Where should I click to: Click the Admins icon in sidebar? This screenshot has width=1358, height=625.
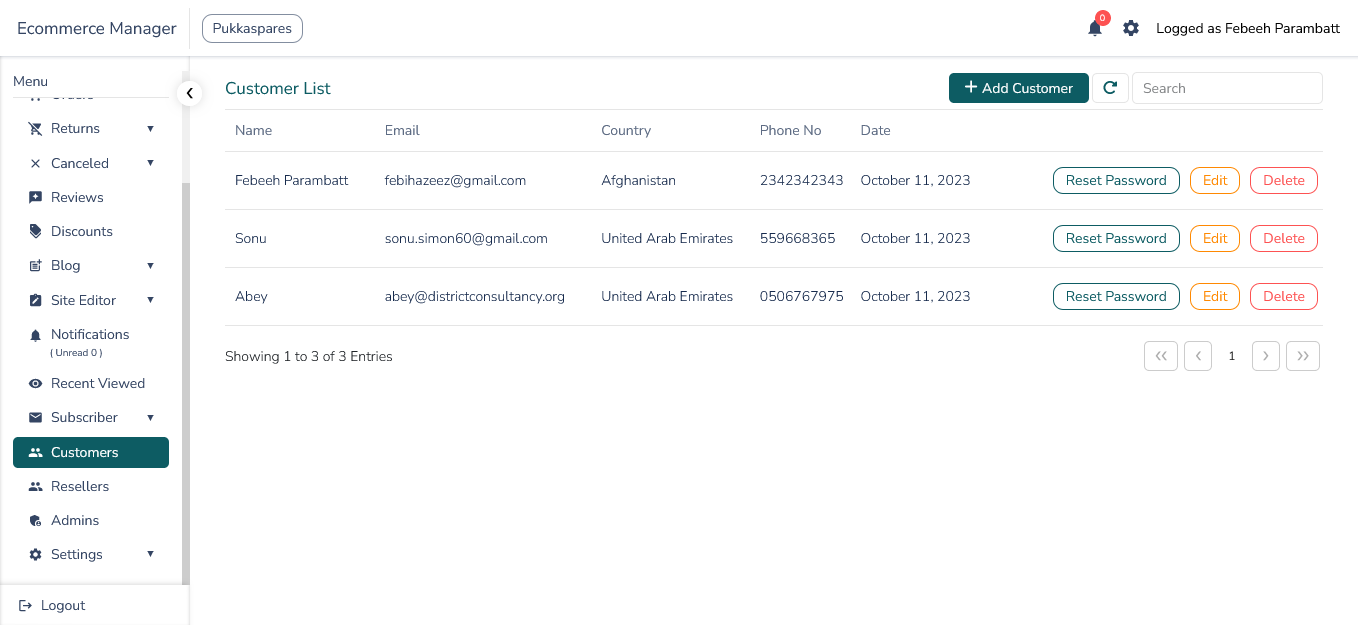pos(36,520)
